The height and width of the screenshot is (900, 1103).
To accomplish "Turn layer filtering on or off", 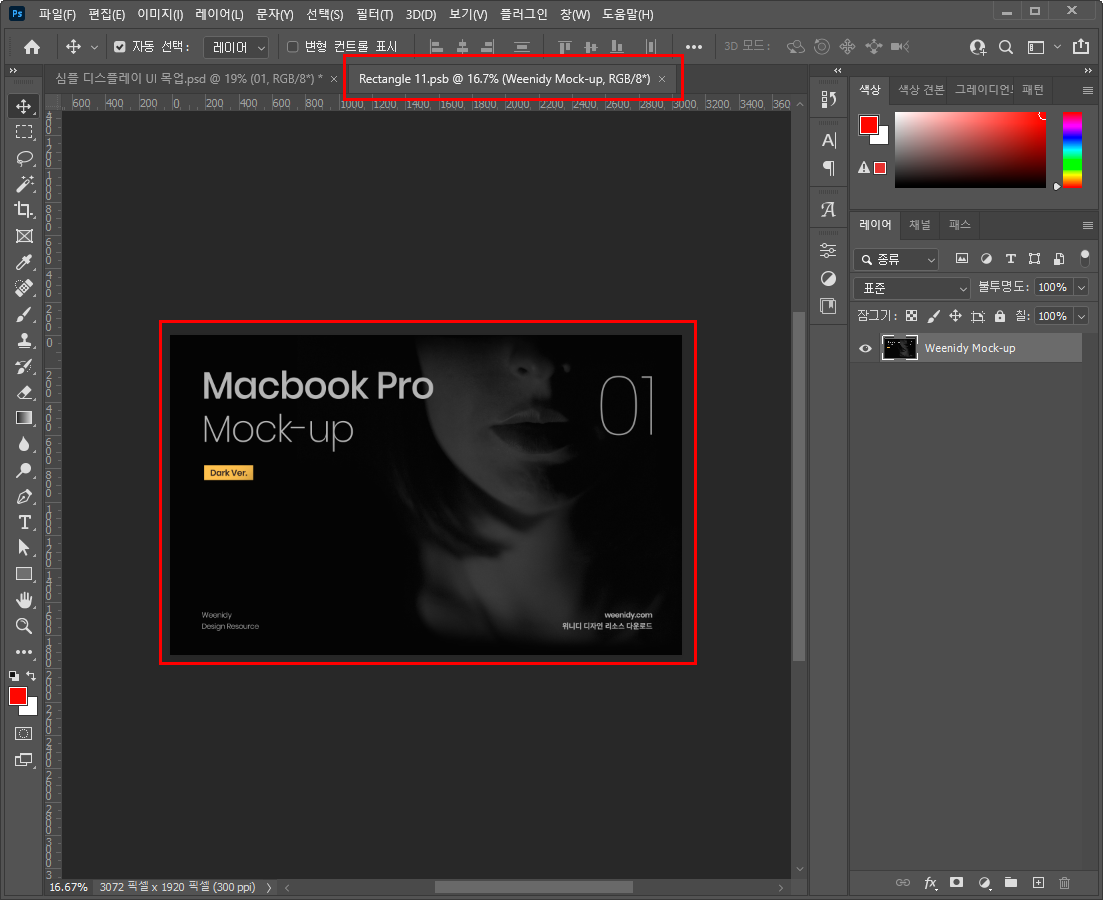I will (x=1085, y=258).
